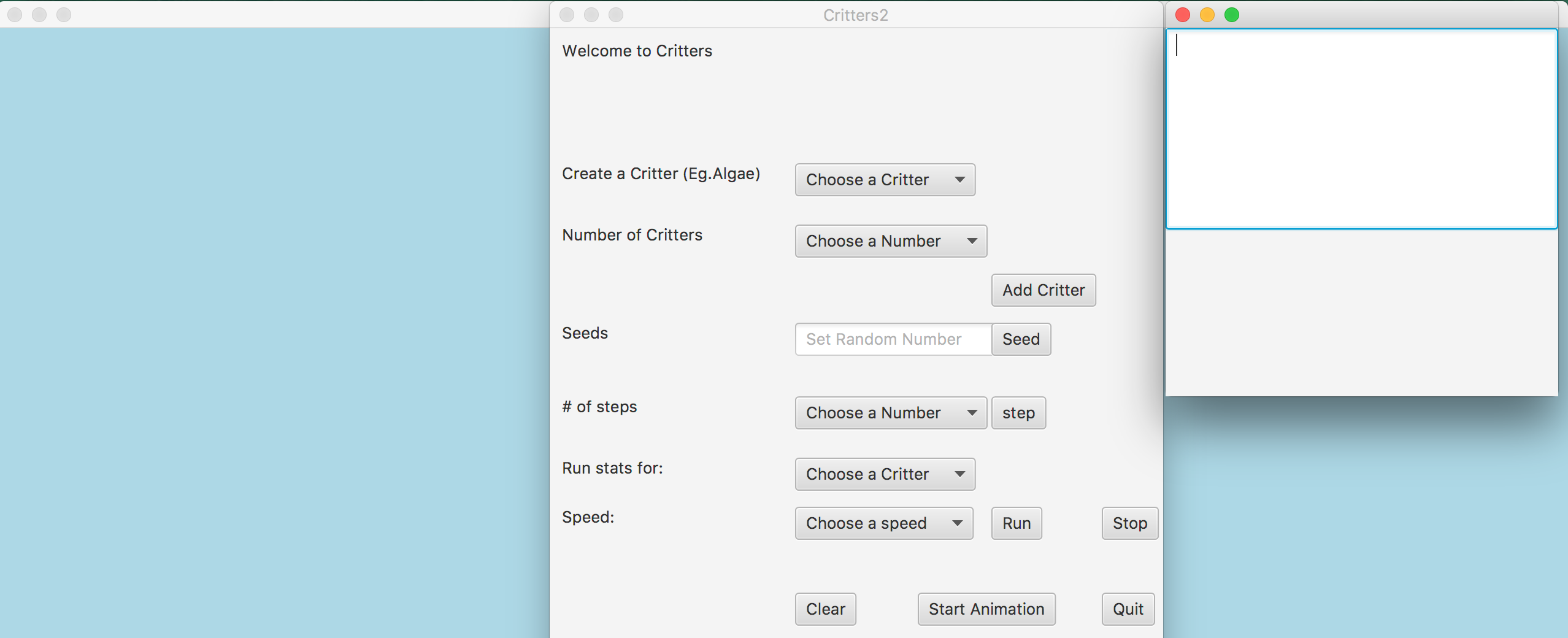
Task: Click the Stop button
Action: point(1129,523)
